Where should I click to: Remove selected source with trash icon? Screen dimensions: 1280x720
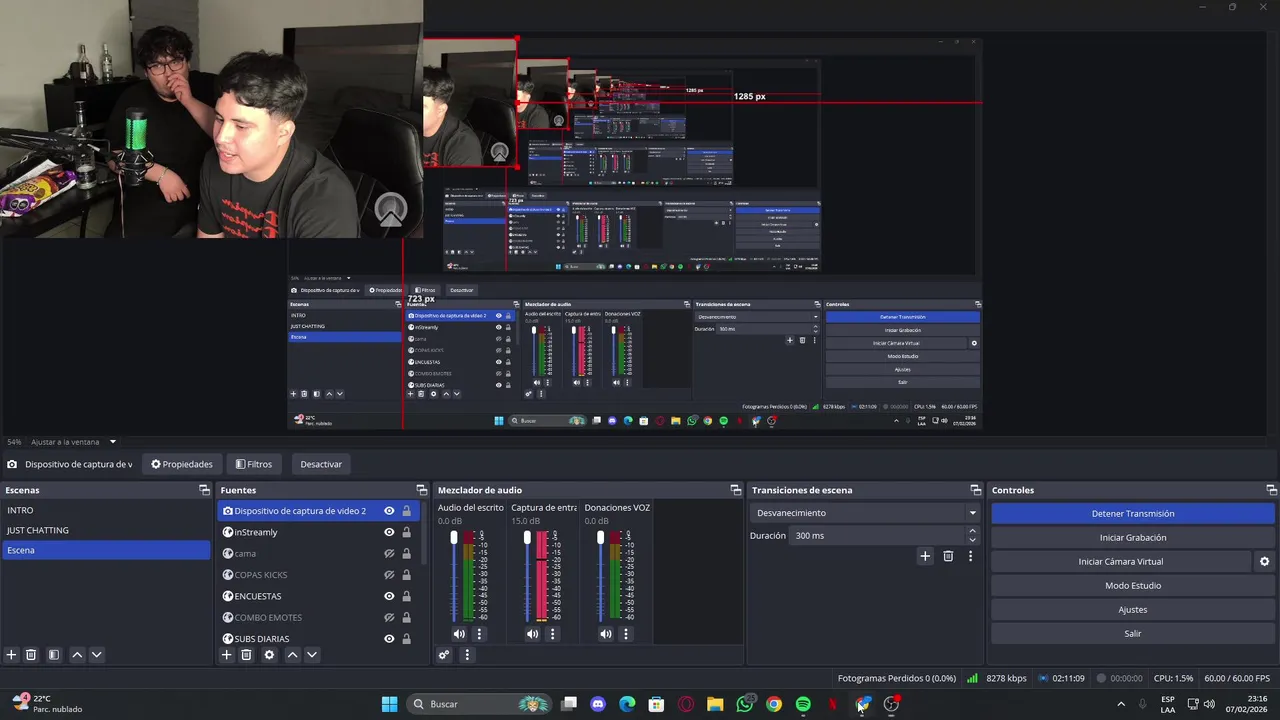(x=246, y=655)
